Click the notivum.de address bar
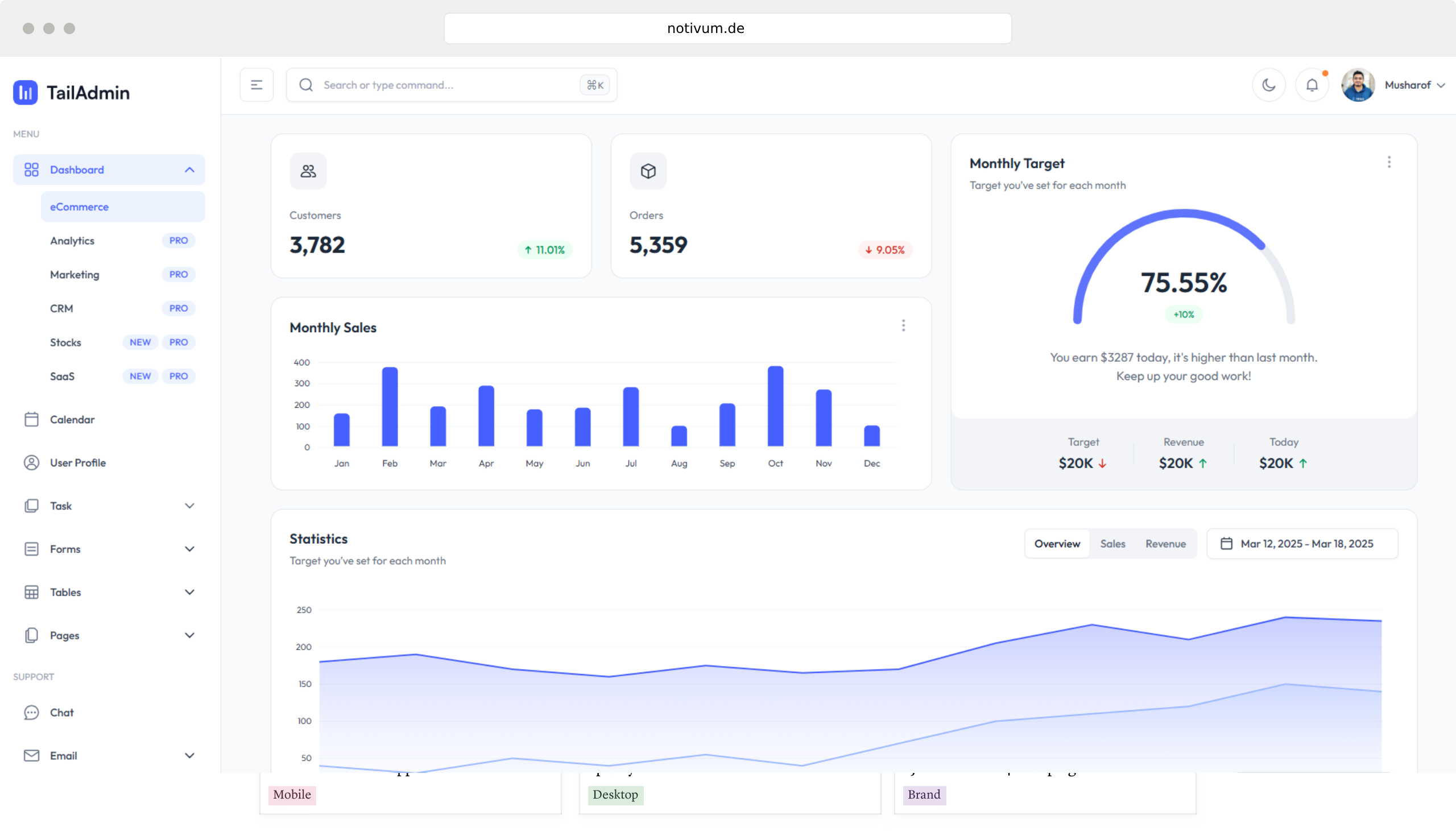 click(x=727, y=28)
